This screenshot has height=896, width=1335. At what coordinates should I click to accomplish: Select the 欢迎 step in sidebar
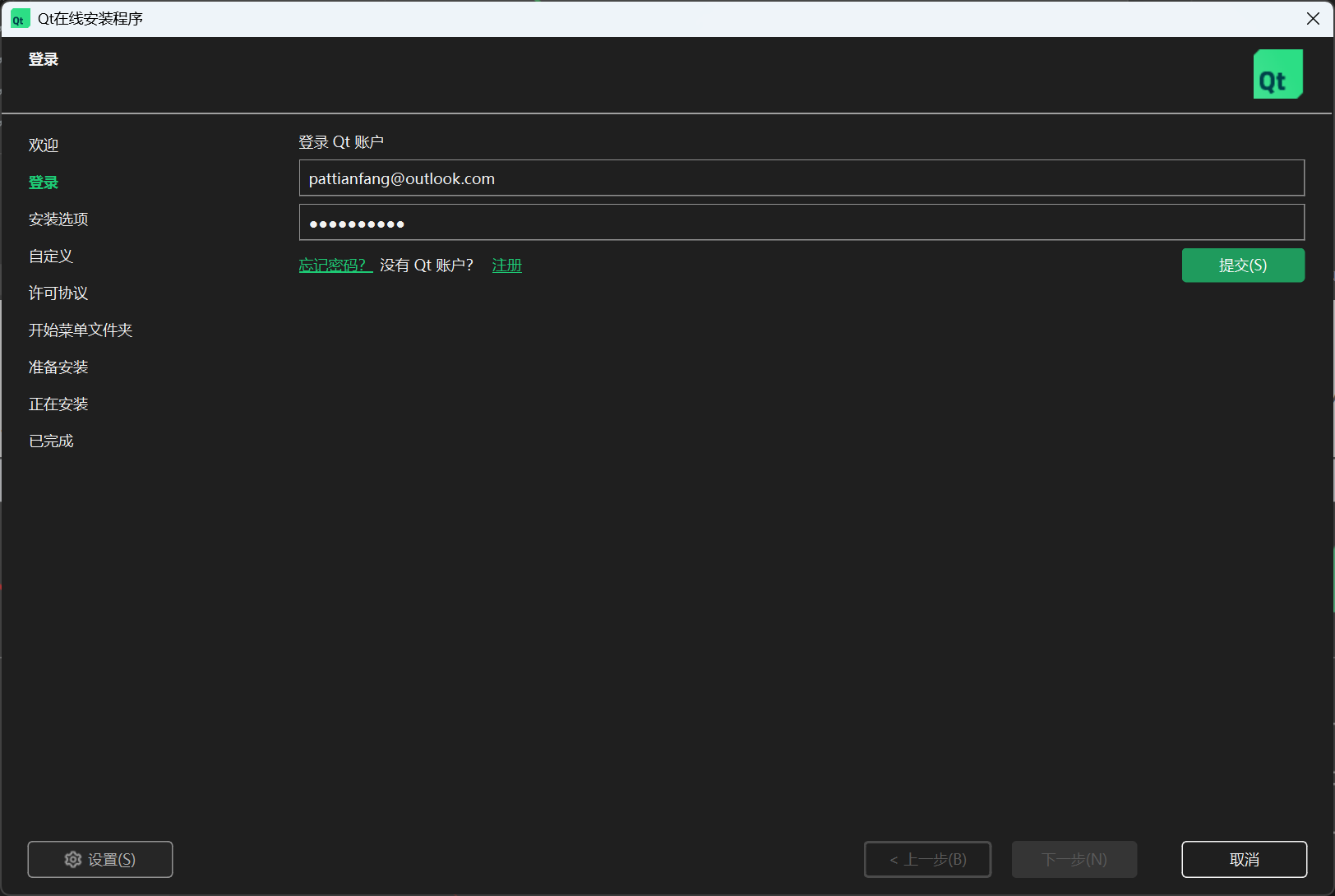click(44, 145)
